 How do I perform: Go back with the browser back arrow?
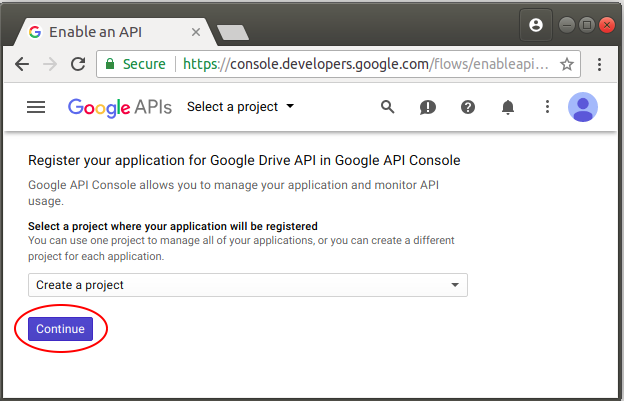(x=22, y=64)
